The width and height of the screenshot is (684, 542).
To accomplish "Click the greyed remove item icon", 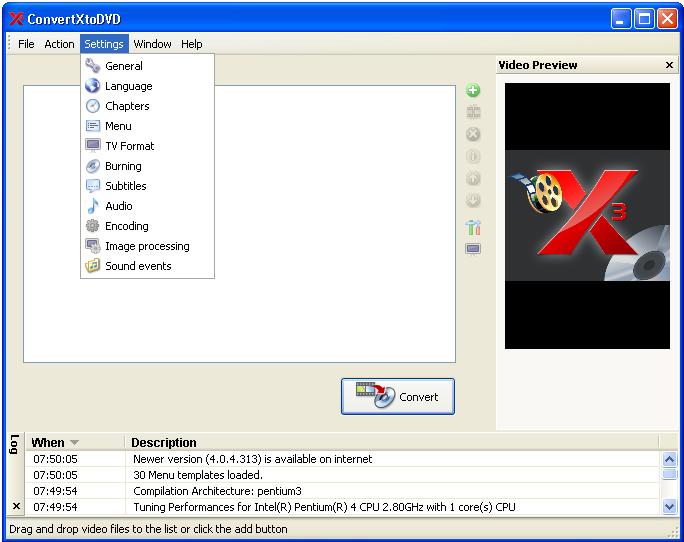I will coord(473,134).
